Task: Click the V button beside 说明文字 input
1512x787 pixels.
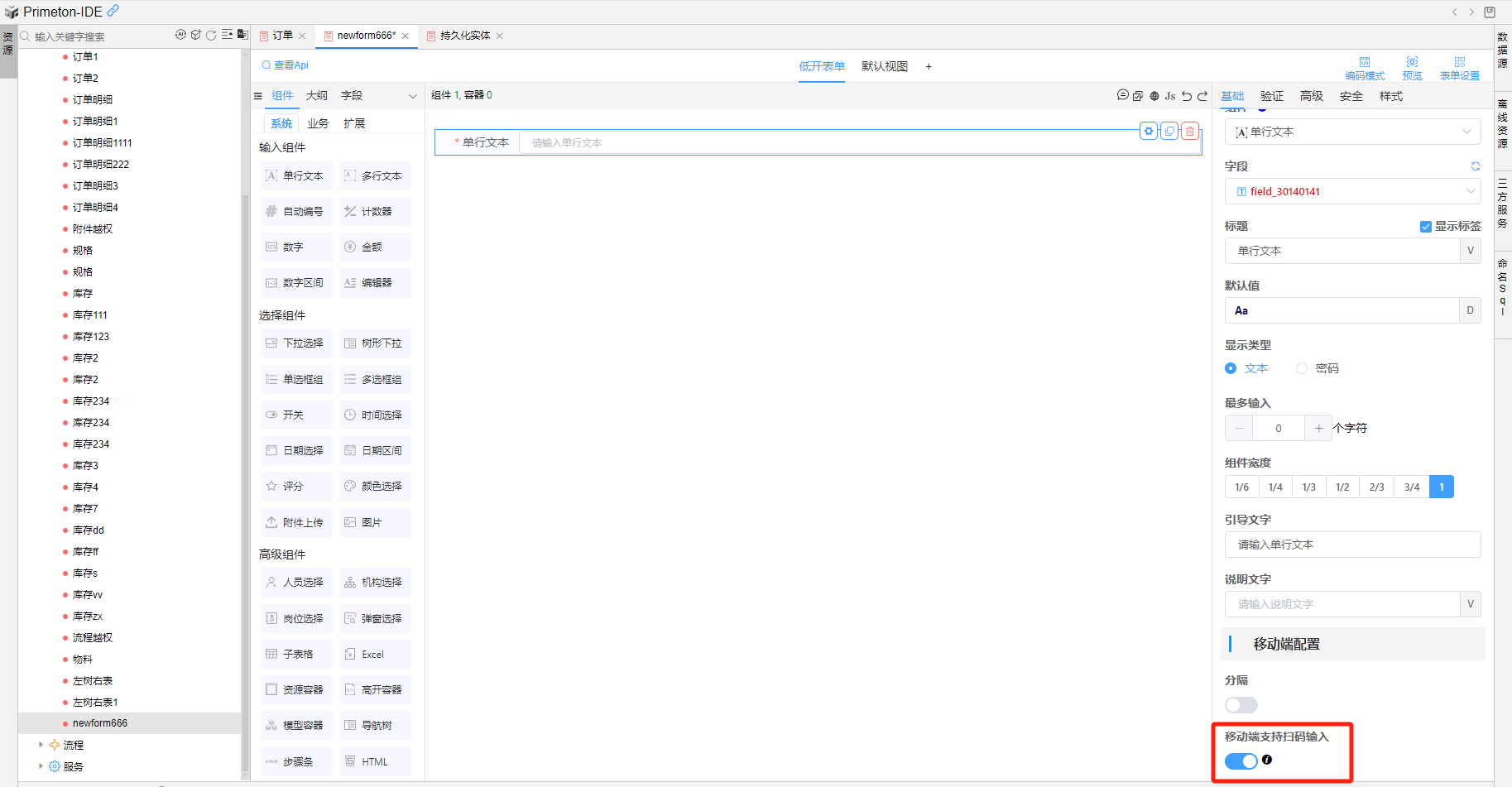Action: coord(1471,604)
